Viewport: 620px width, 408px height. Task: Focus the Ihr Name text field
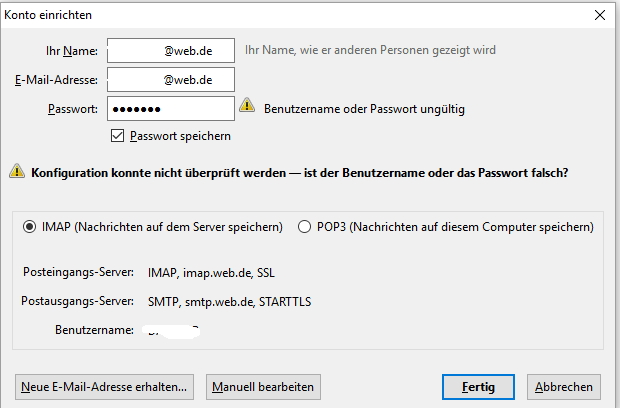170,50
